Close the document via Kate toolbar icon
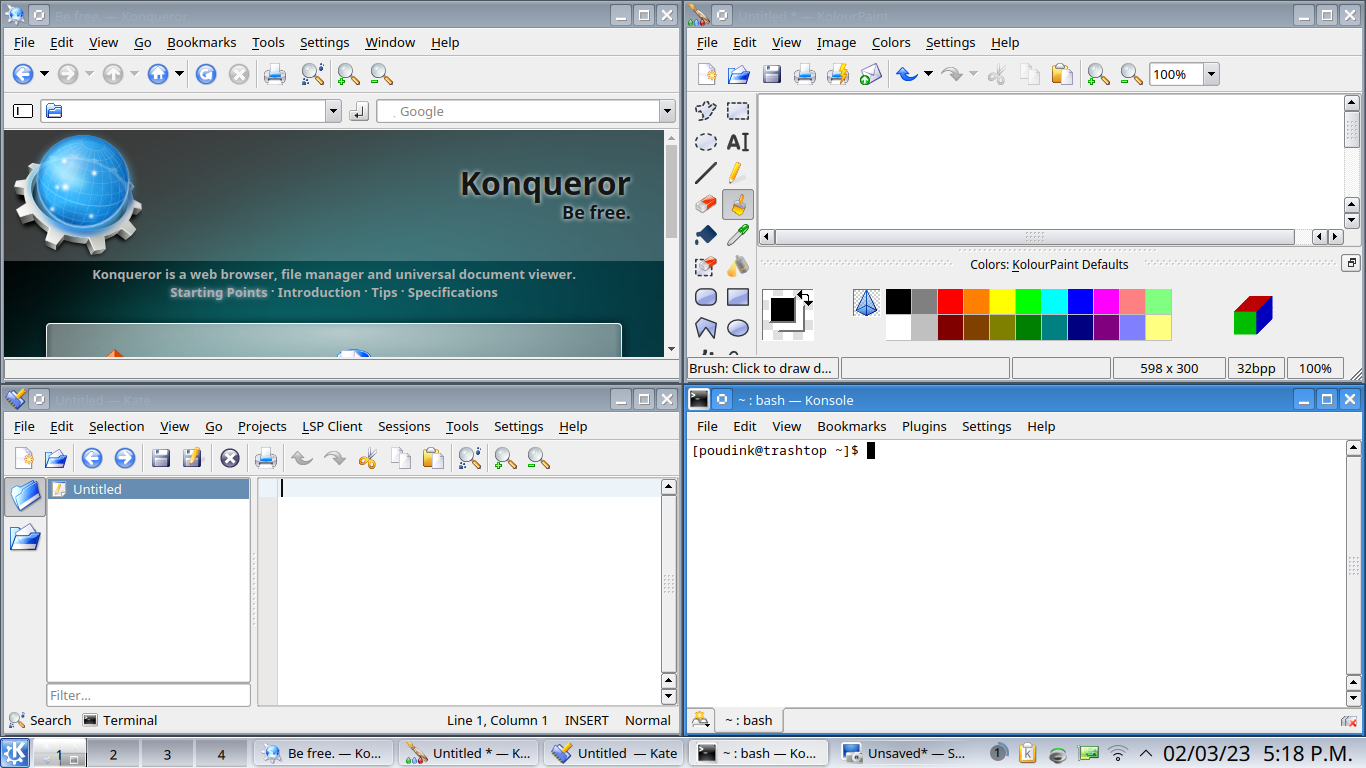 tap(230, 458)
